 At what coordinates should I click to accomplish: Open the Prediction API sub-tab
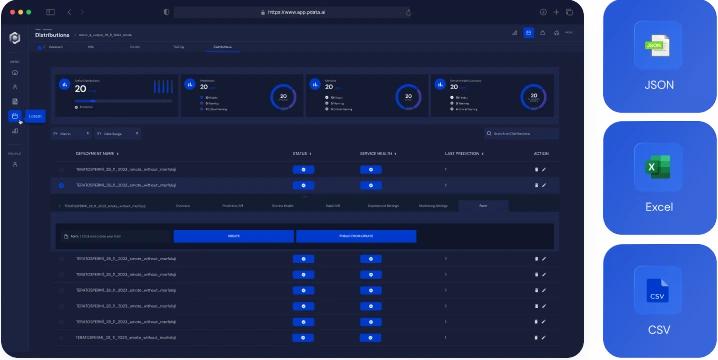233,206
